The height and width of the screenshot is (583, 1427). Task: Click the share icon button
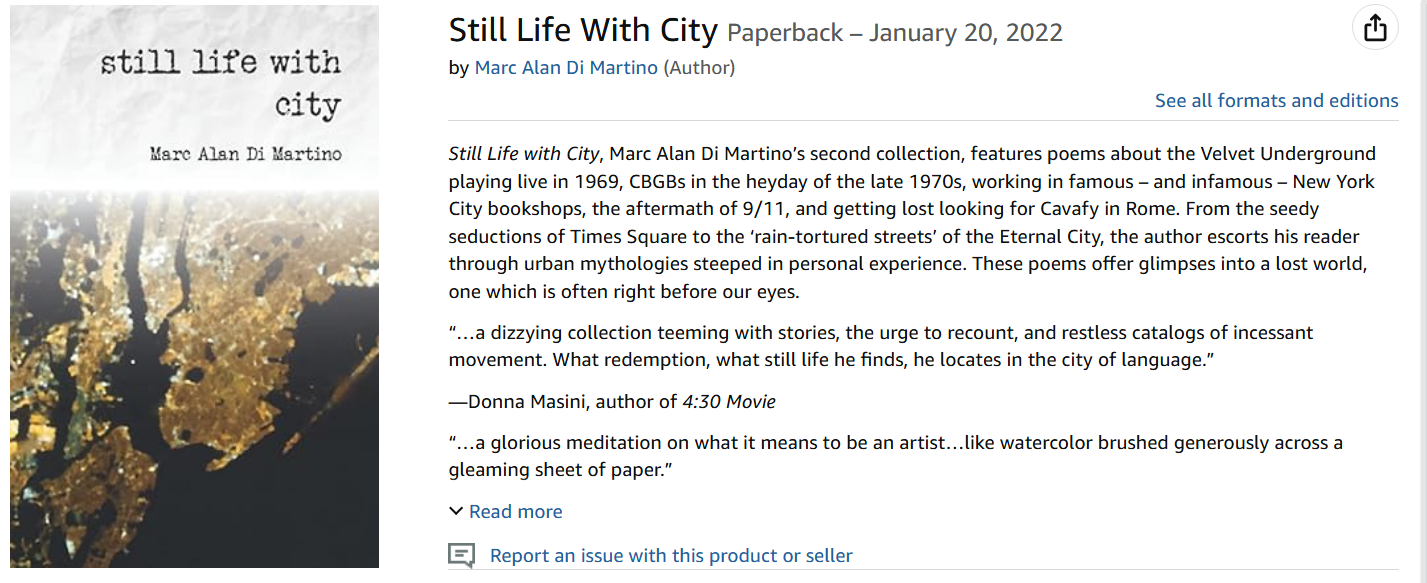1375,28
